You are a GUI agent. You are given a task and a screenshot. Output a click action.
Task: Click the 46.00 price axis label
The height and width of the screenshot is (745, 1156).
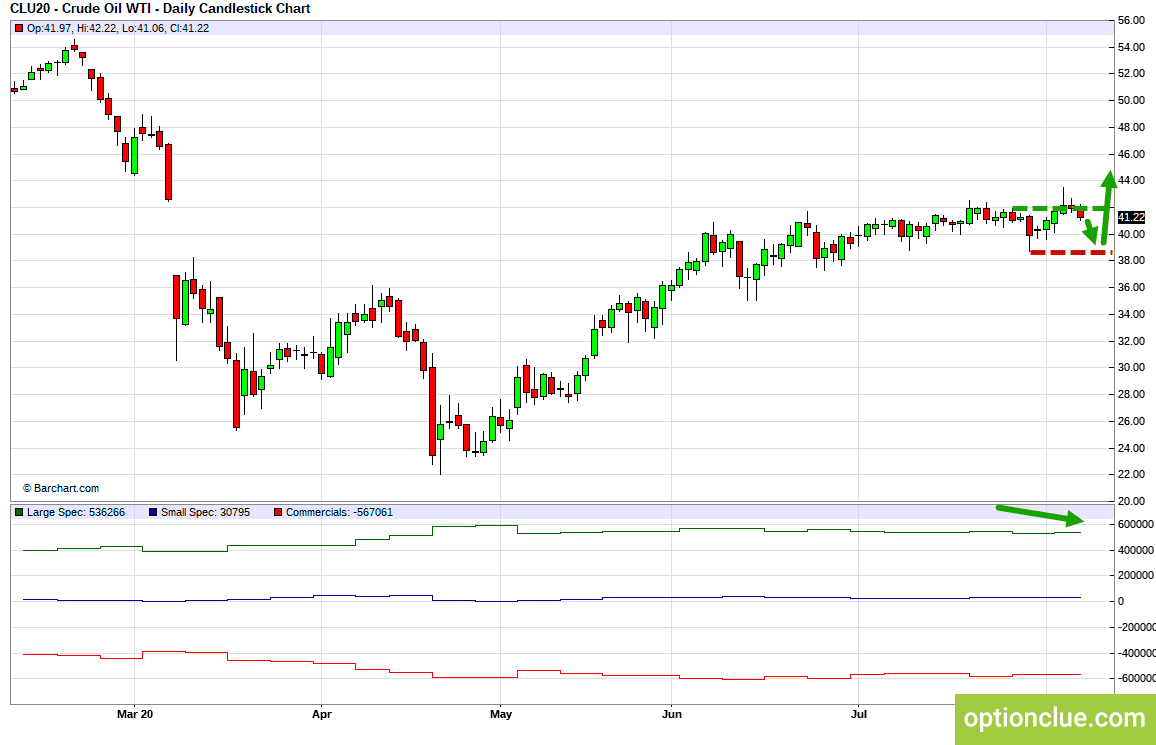point(1131,154)
